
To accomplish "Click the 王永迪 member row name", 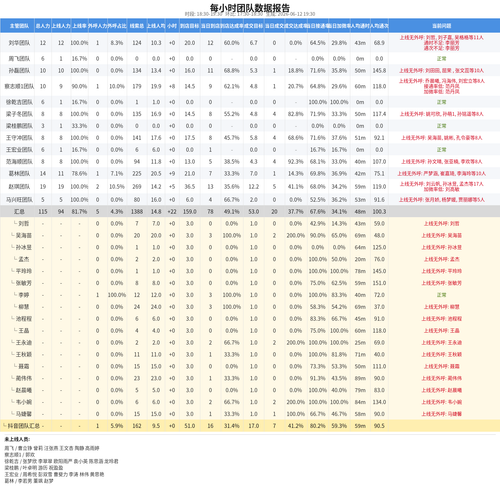I will tap(24, 342).
